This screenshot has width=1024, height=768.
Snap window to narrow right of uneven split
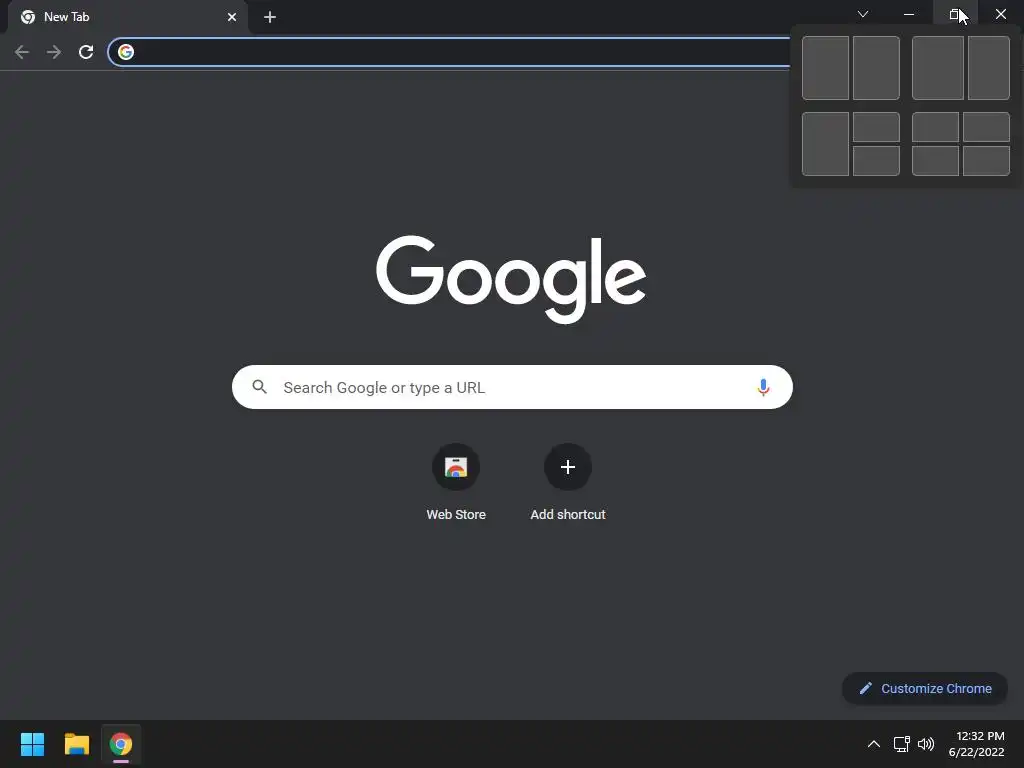(989, 68)
